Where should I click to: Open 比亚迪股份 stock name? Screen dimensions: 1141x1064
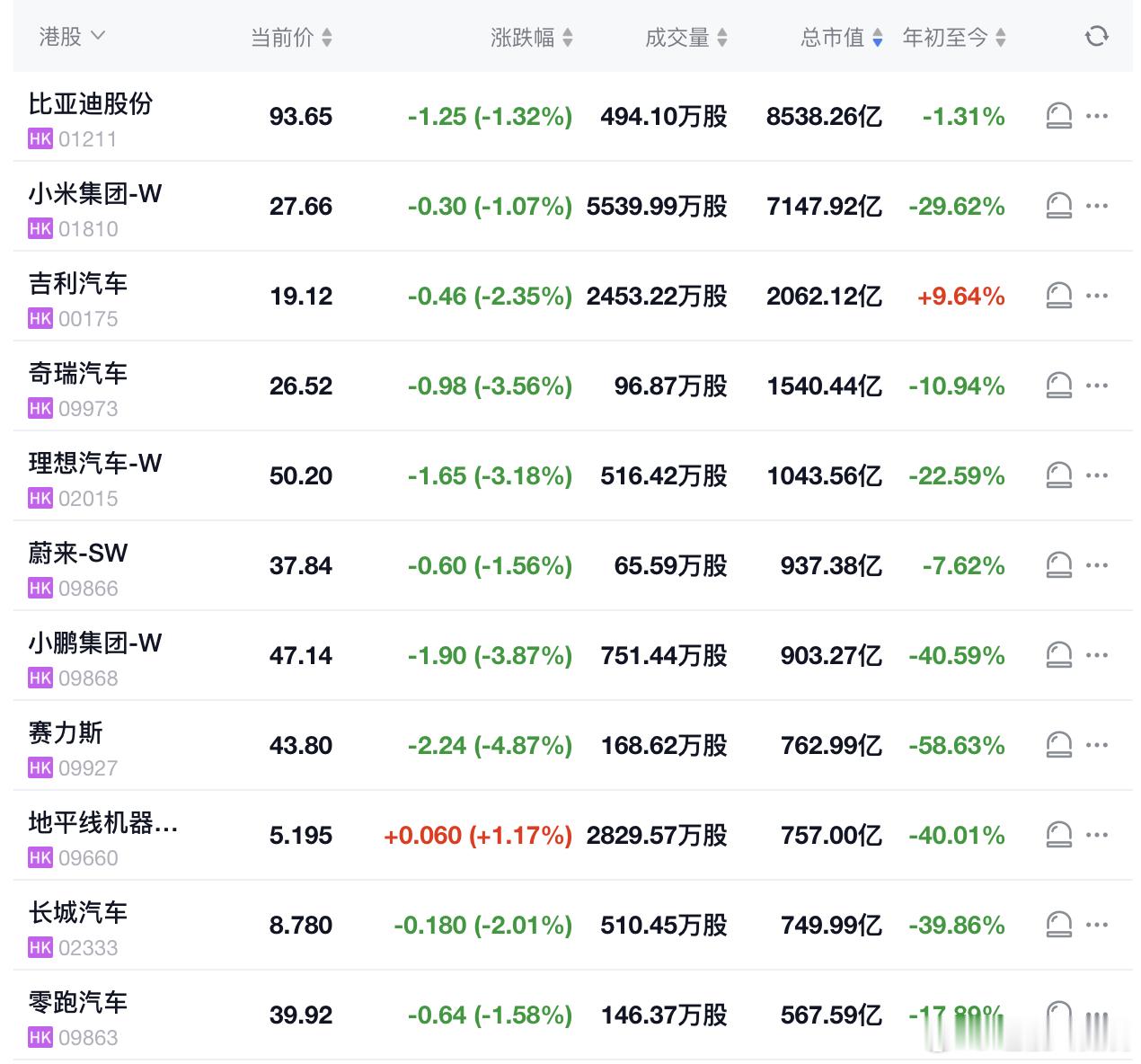coord(91,103)
